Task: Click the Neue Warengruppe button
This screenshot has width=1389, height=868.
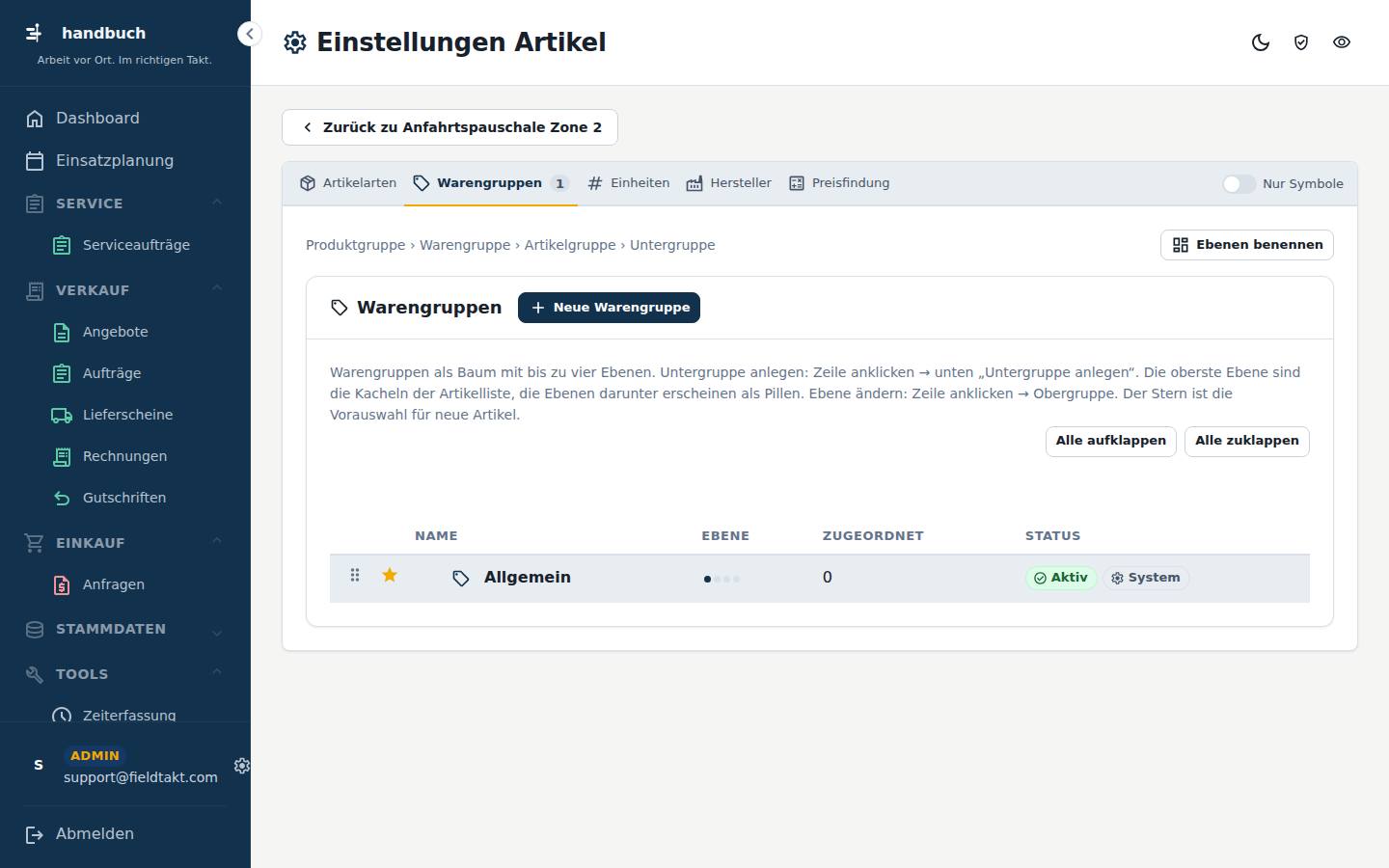Action: [609, 308]
